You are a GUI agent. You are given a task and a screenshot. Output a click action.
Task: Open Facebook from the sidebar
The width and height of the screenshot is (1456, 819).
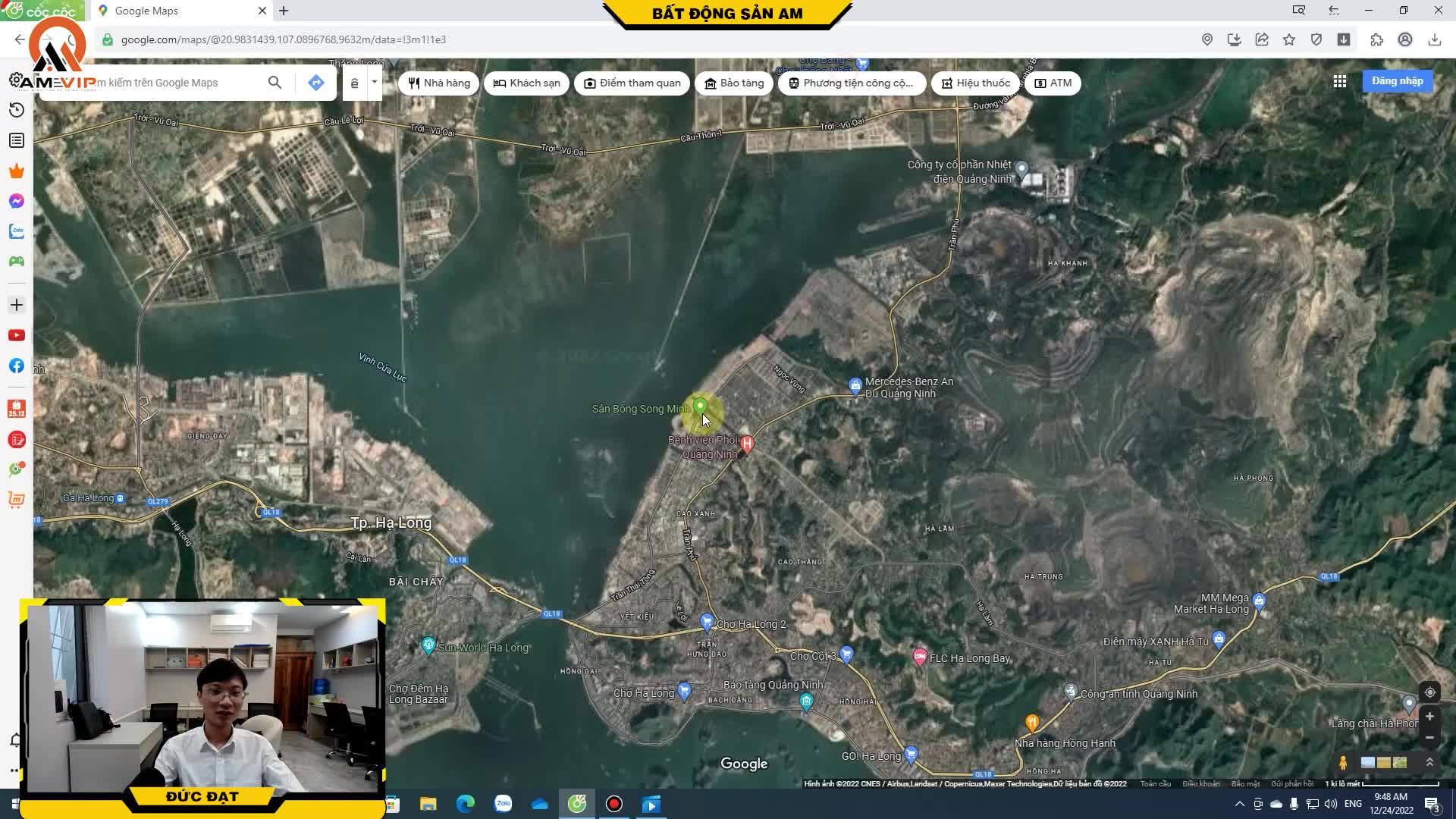coord(17,366)
